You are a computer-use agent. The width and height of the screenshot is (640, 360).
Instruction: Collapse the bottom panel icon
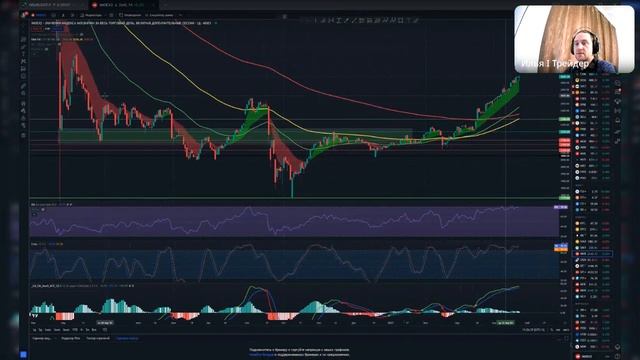click(558, 339)
